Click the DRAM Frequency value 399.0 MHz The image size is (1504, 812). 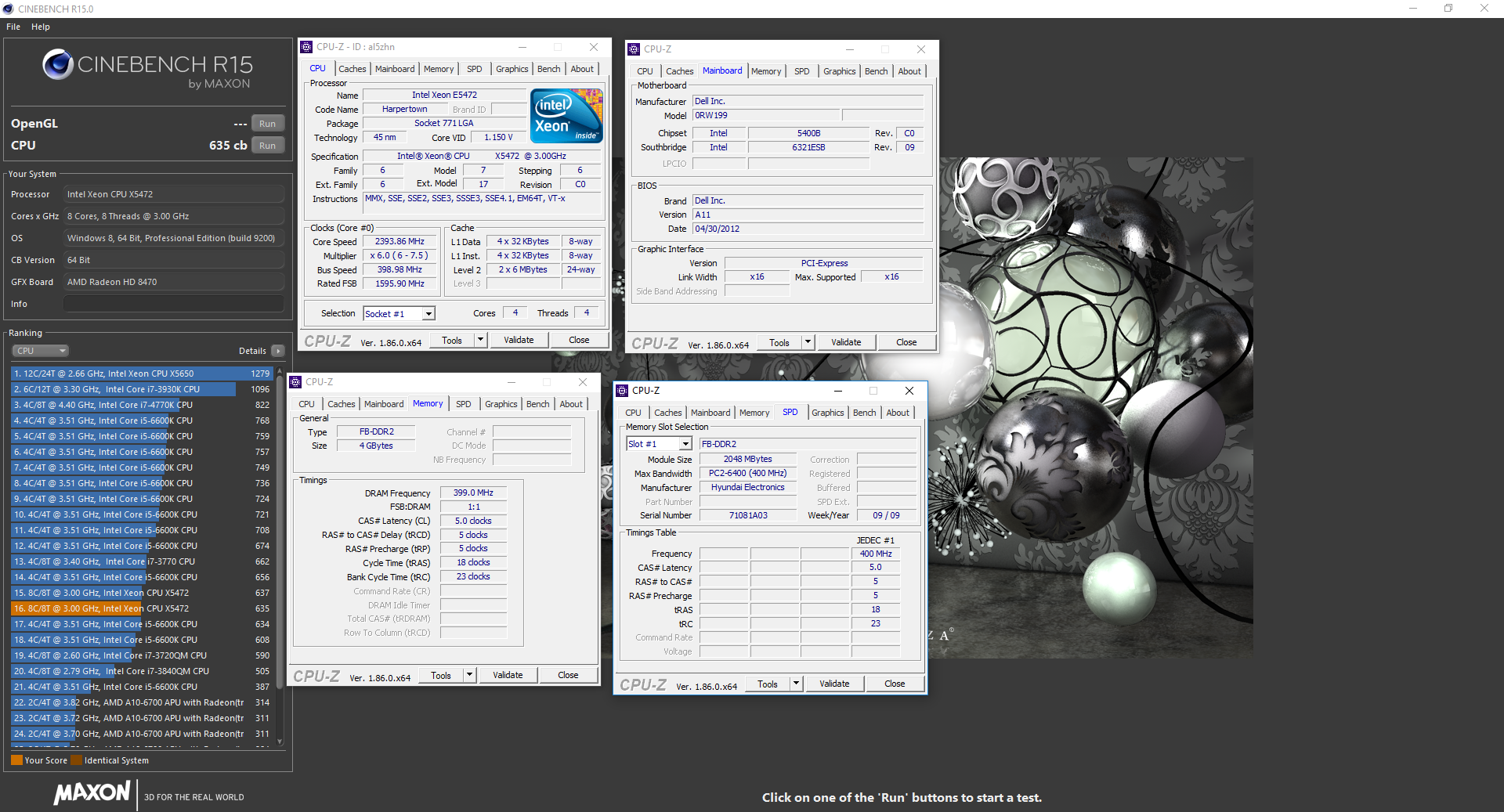(x=473, y=493)
